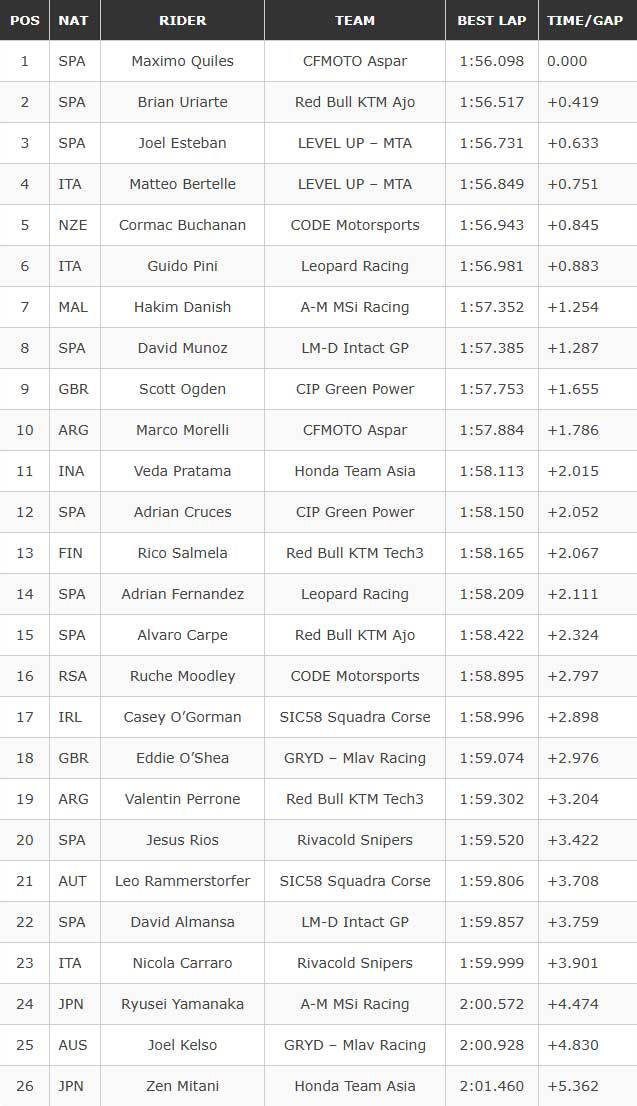The image size is (637, 1106).
Task: Click the NZE nationality code
Action: (x=73, y=225)
